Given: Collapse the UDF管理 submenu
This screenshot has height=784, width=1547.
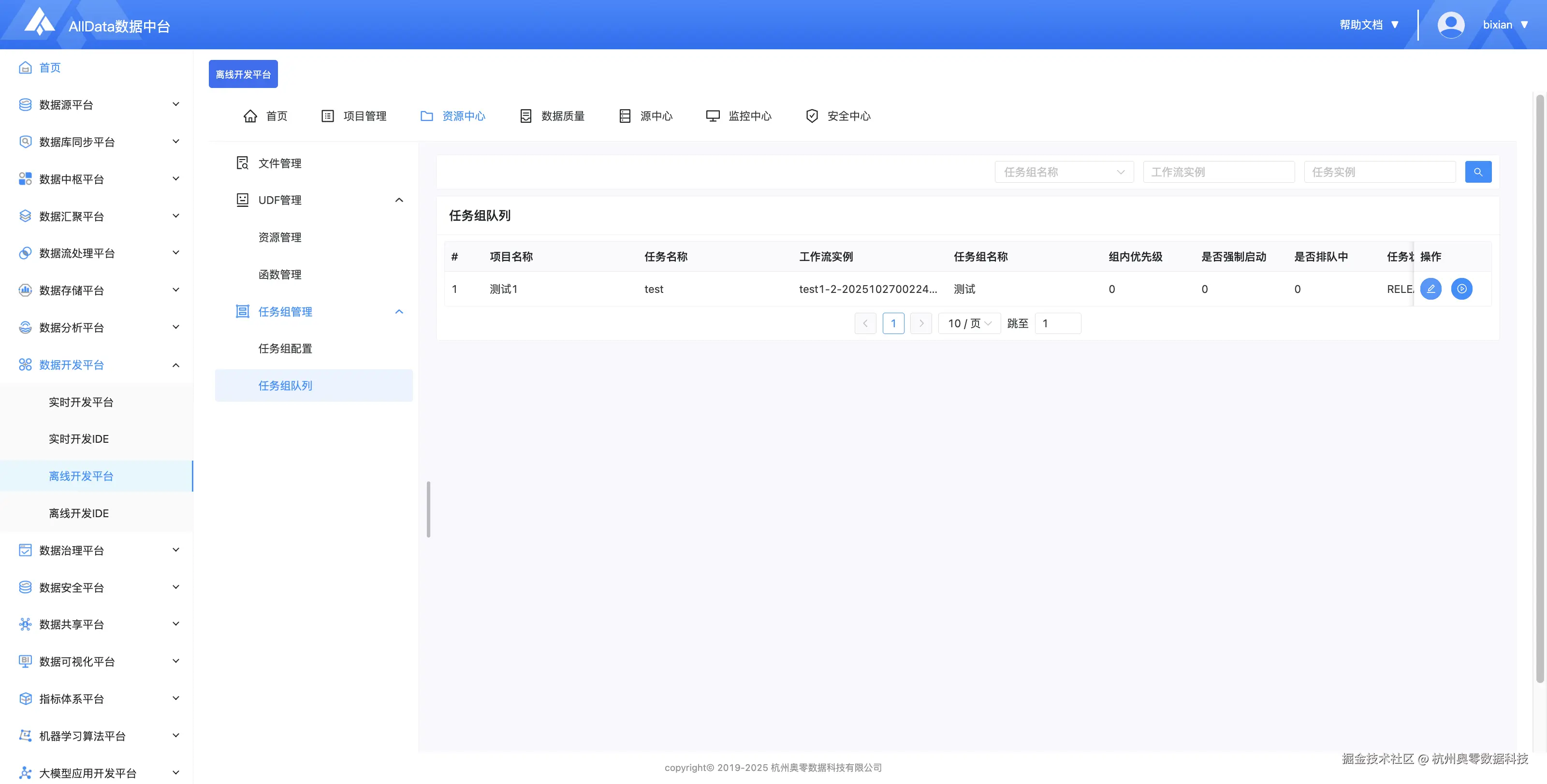Looking at the screenshot, I should coord(399,201).
